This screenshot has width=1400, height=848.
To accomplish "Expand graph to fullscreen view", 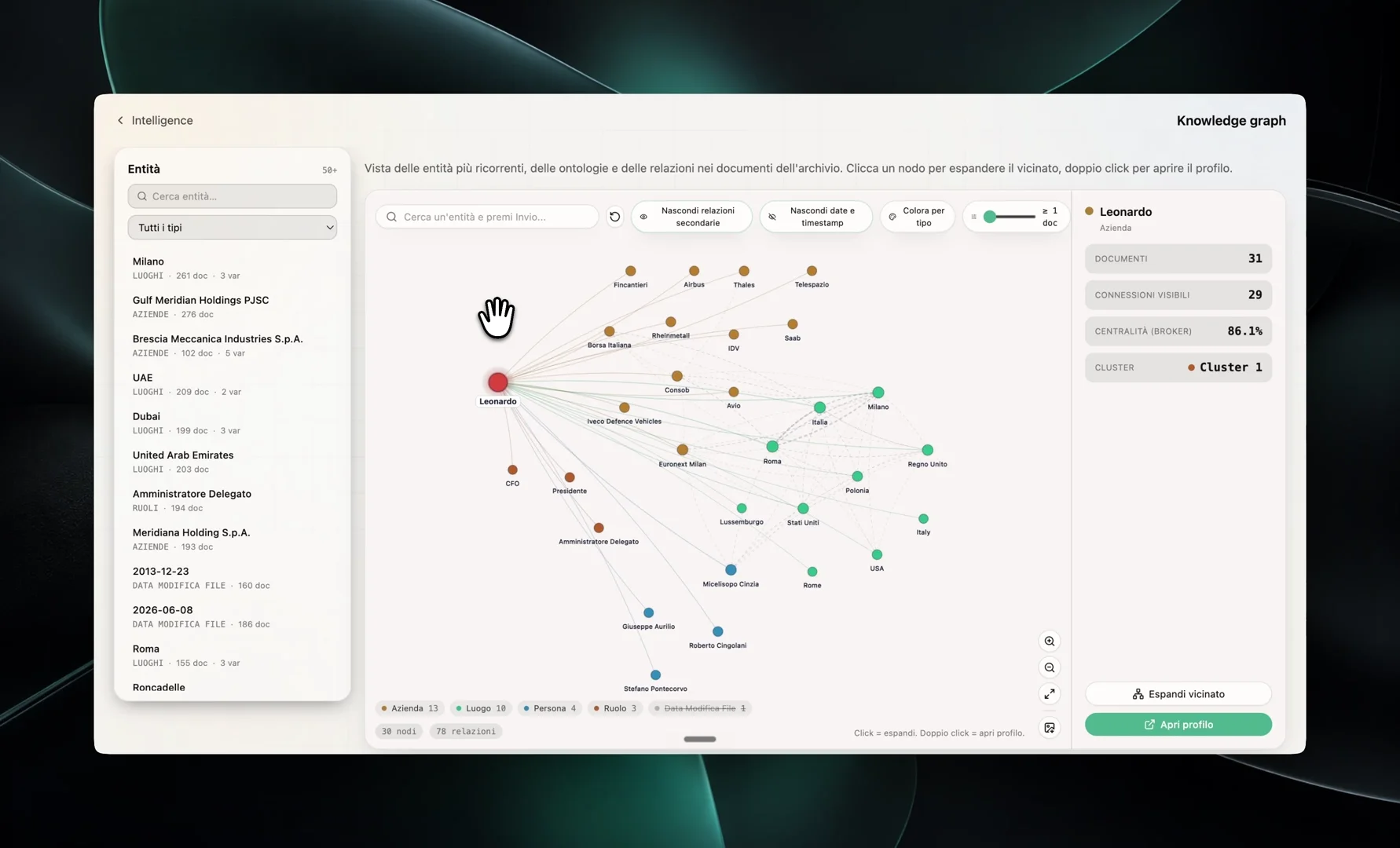I will click(x=1050, y=694).
